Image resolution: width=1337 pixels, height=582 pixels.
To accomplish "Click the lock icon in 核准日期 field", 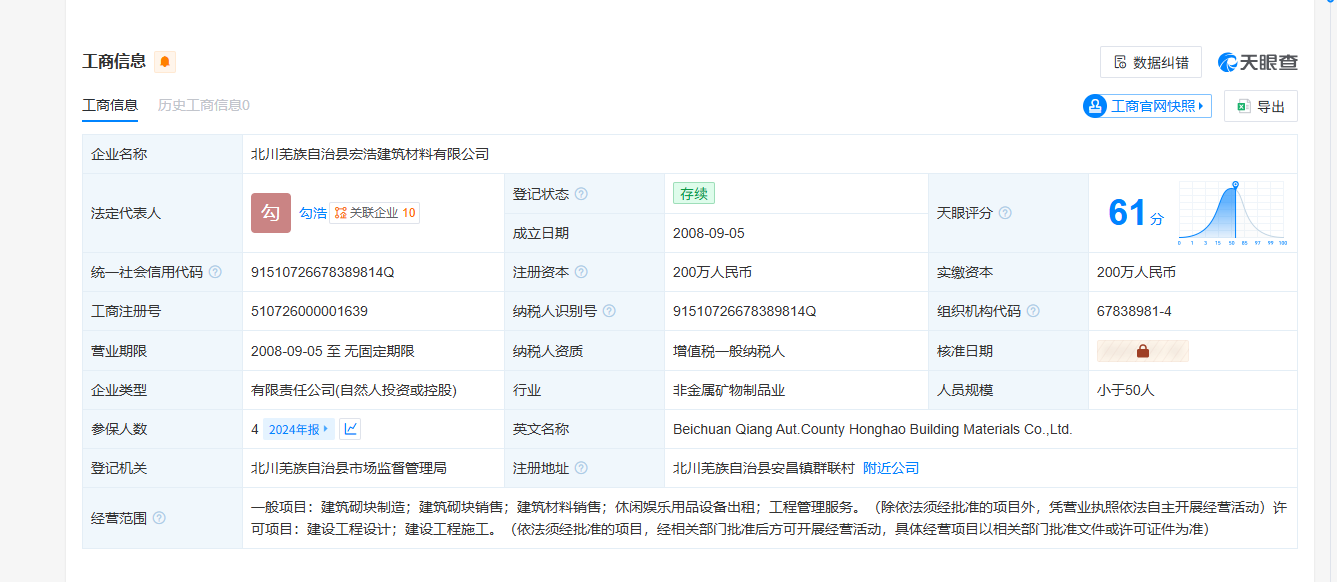I will (1143, 351).
